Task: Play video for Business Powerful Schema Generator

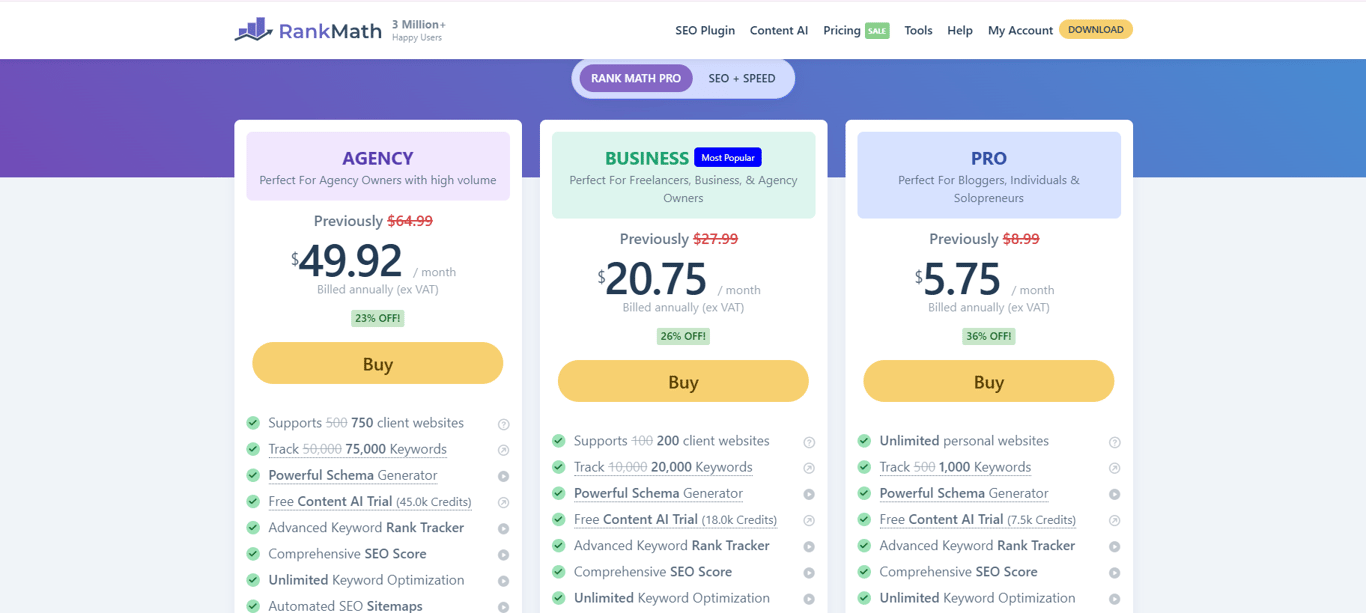Action: pos(809,494)
